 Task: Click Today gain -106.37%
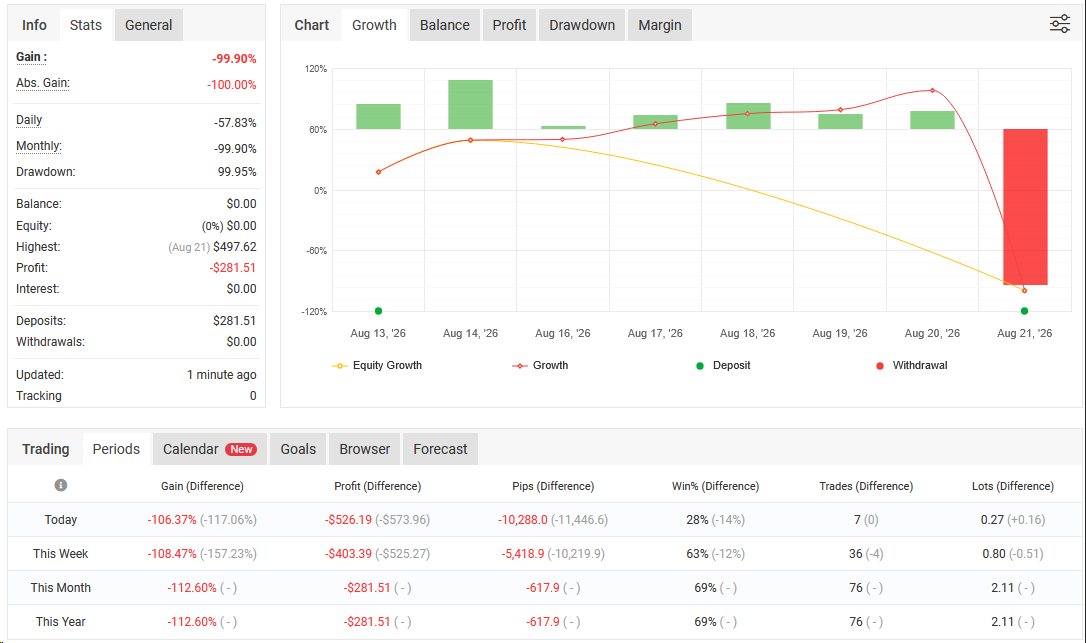coord(172,520)
